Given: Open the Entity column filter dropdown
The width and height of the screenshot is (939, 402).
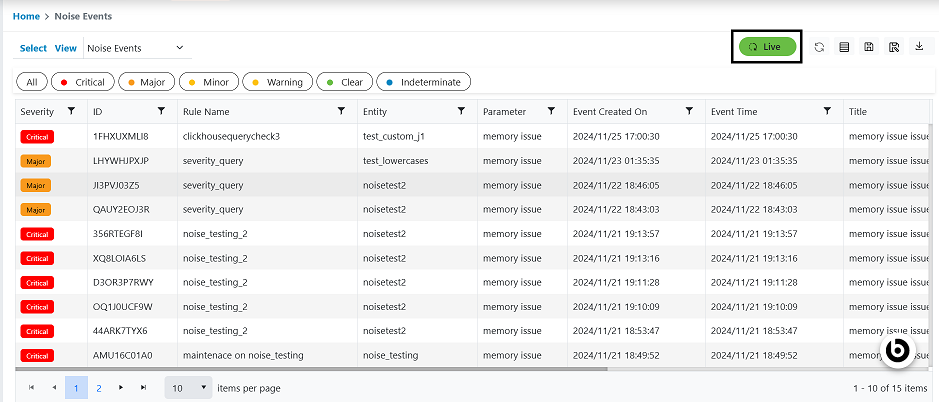Looking at the screenshot, I should [461, 111].
